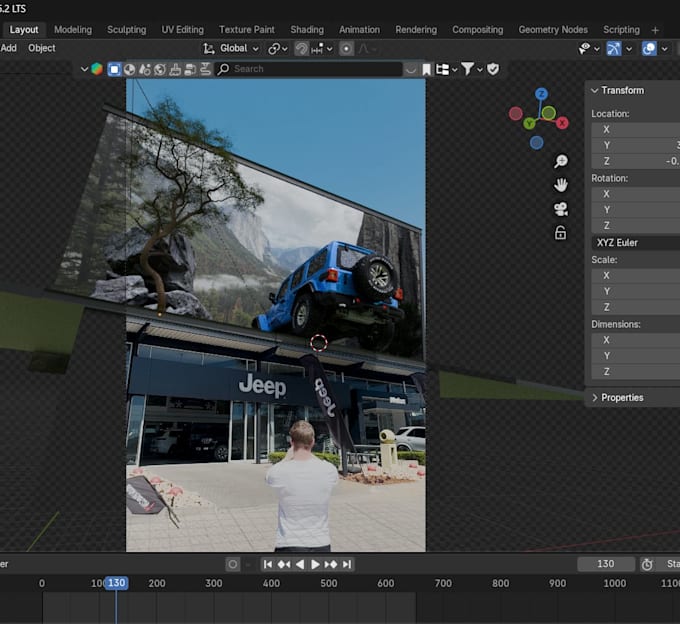Open the pivot point dropdown arrow
Viewport: 680px width, 624px height.
(x=284, y=49)
